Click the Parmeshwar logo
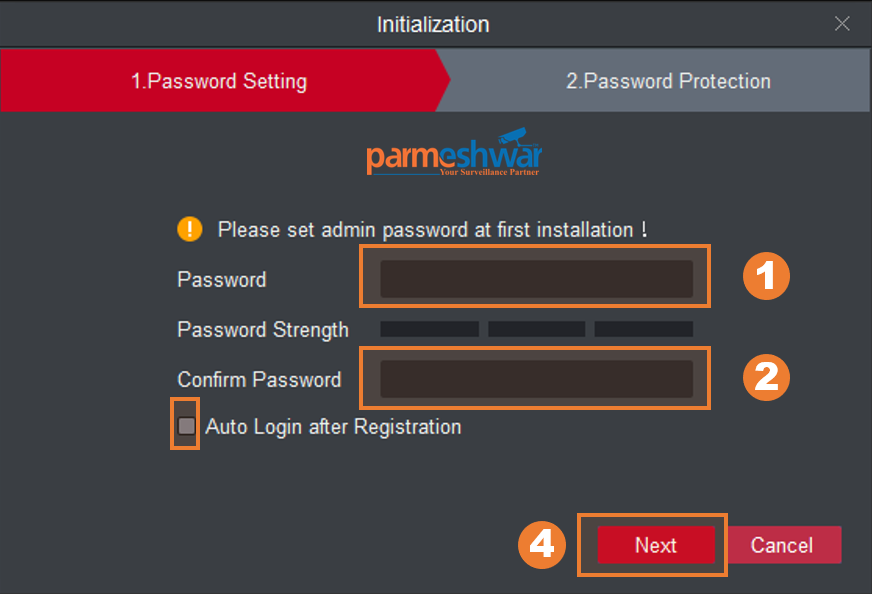This screenshot has width=872, height=594. (x=453, y=156)
